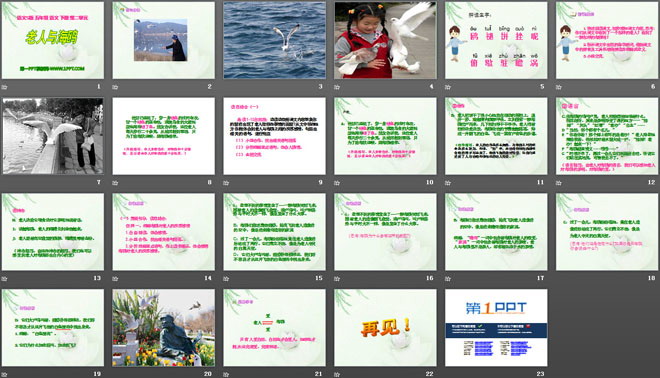Select slide 20 showing the bronze statue

pyautogui.click(x=163, y=327)
